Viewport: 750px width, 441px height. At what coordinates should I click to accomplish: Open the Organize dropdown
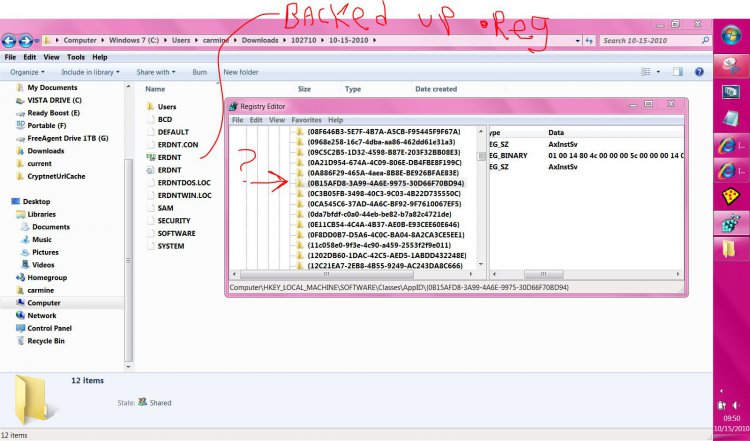tap(27, 72)
